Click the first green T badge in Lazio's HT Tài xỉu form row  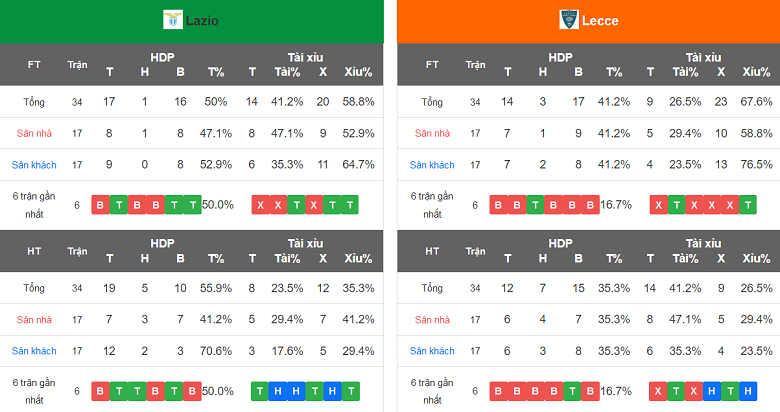[x=260, y=392]
